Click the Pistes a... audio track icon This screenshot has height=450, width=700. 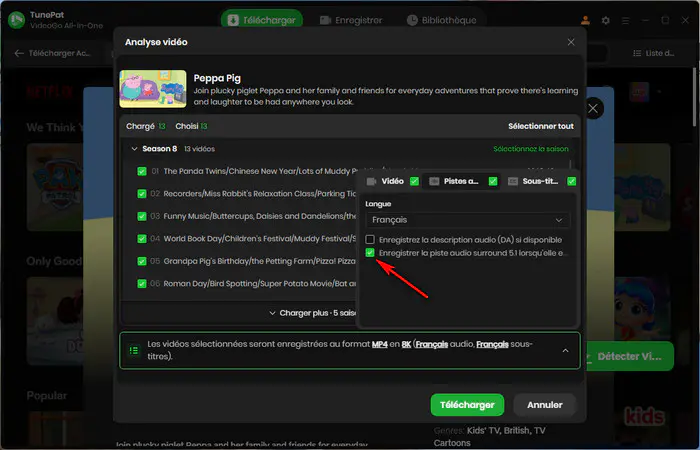tap(434, 181)
